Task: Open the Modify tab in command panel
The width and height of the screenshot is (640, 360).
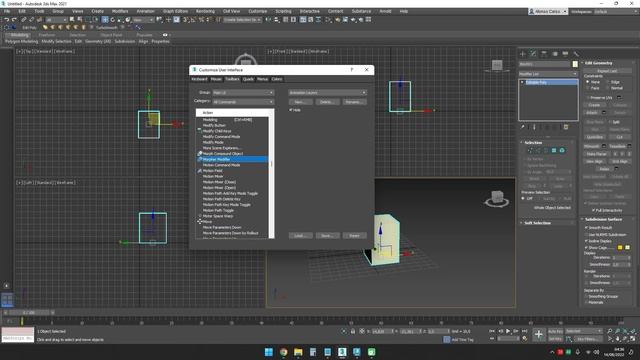Action: point(533,53)
